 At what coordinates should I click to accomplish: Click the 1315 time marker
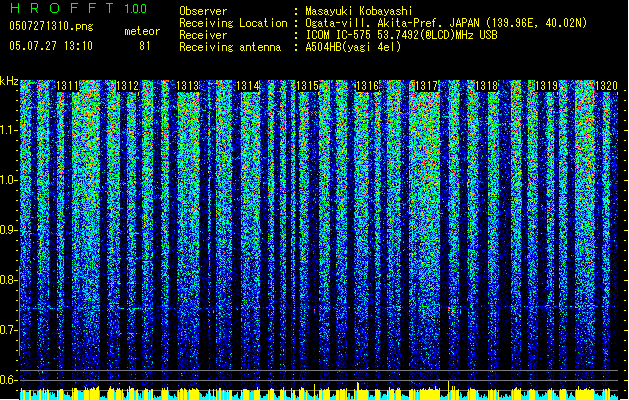pos(307,86)
